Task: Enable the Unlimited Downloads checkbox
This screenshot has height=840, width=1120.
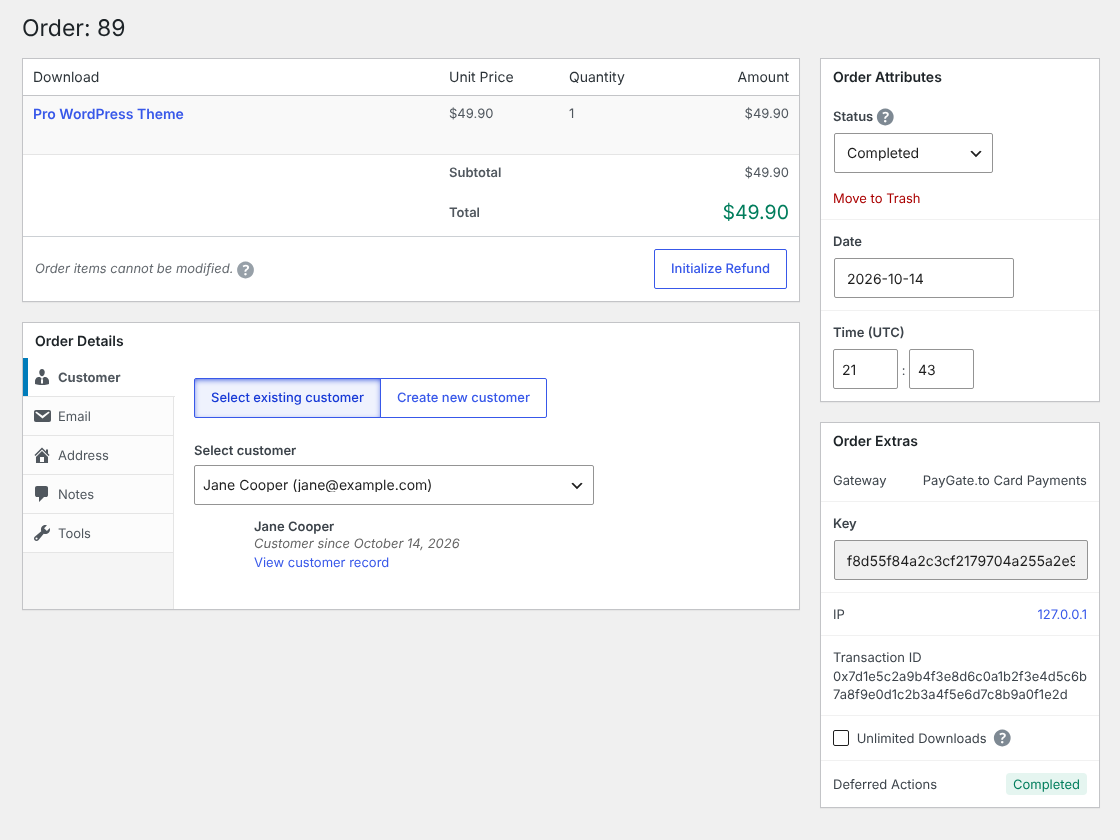Action: 841,739
